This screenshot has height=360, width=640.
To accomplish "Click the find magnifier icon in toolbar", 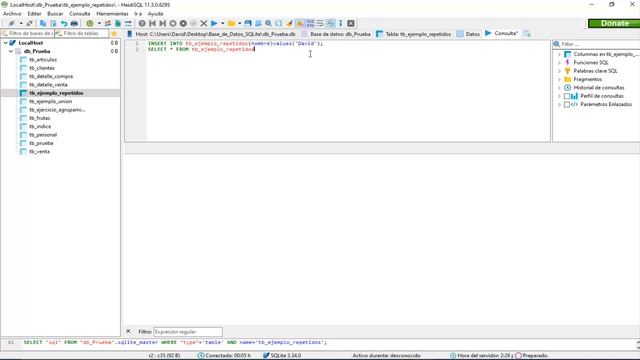I will pyautogui.click(x=269, y=24).
